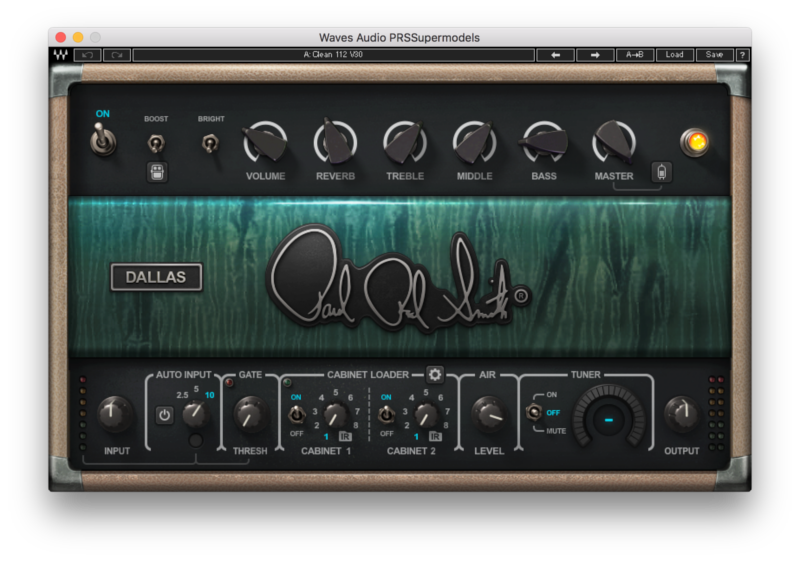800x561 pixels.
Task: Click the output level LED meter
Action: [716, 414]
